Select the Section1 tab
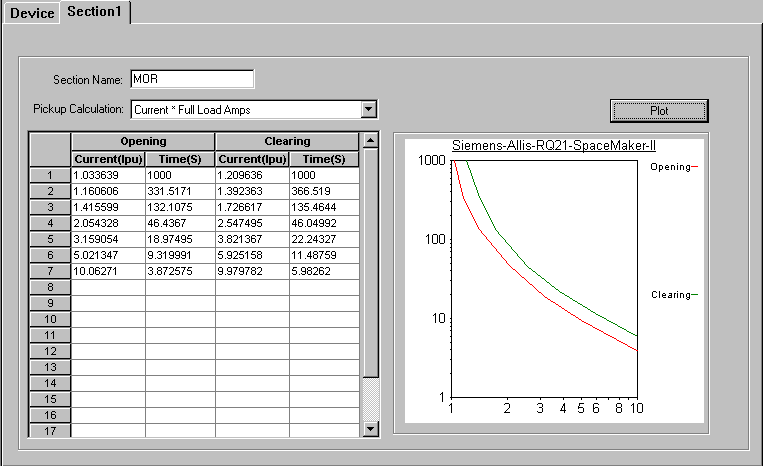 (x=95, y=12)
